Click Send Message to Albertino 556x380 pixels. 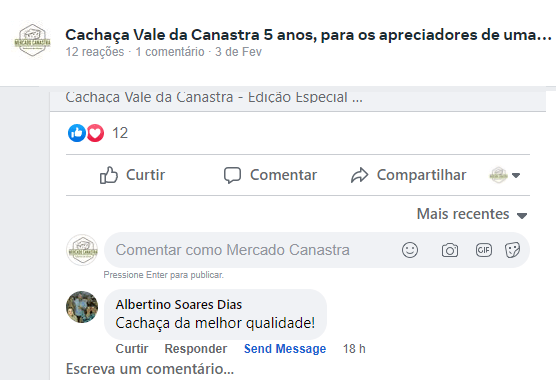click(x=285, y=349)
